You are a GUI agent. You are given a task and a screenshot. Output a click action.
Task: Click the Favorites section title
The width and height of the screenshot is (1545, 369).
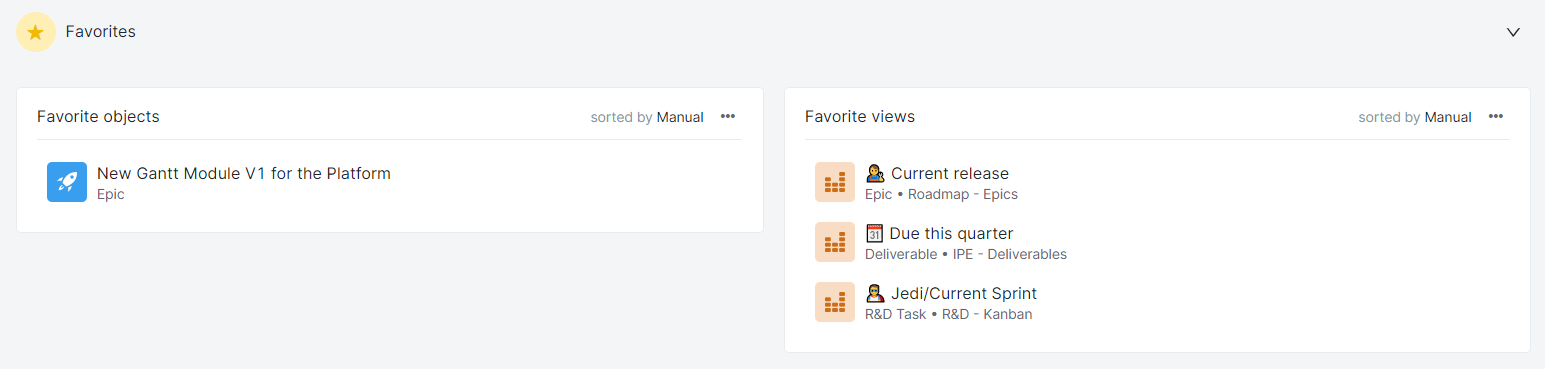[101, 32]
